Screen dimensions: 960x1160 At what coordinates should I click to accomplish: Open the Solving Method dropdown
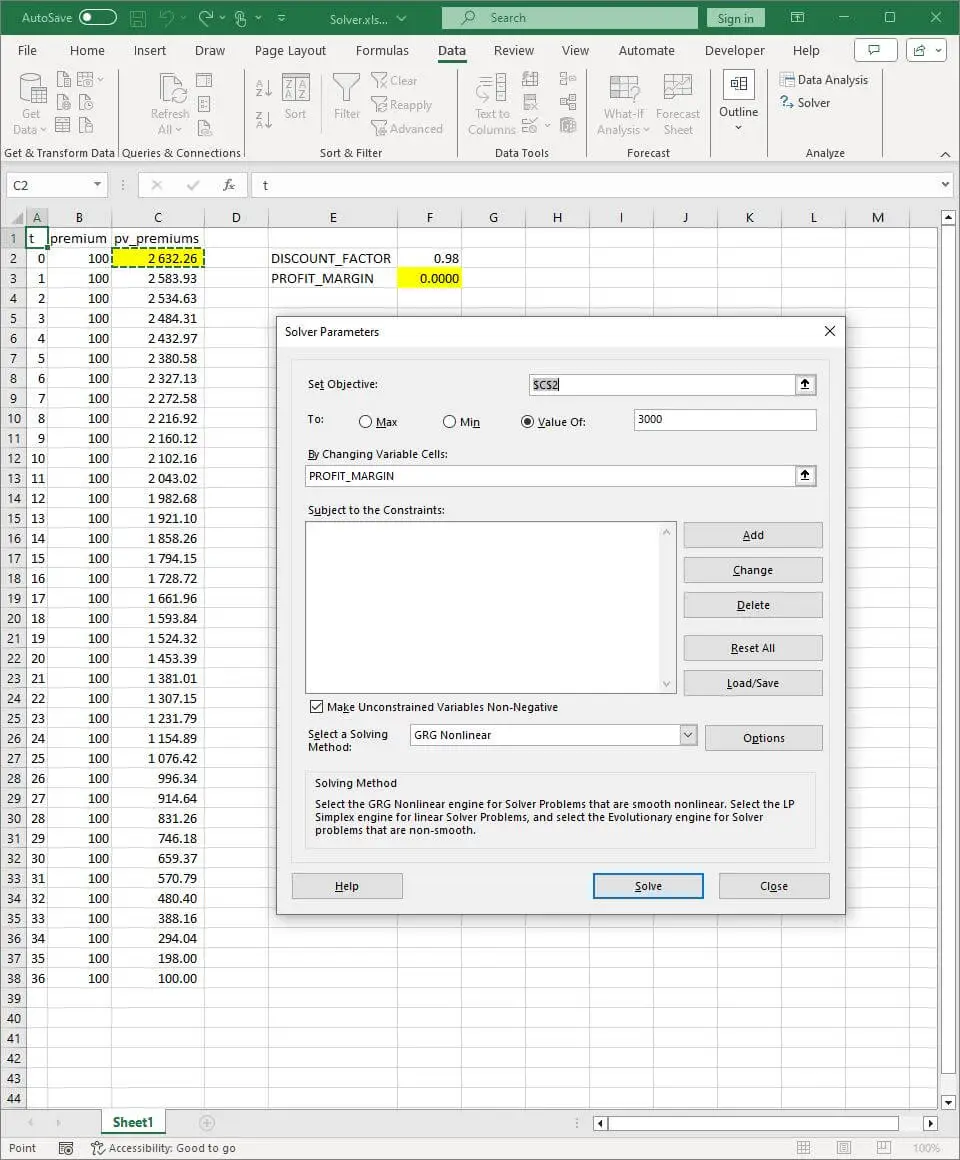[688, 735]
